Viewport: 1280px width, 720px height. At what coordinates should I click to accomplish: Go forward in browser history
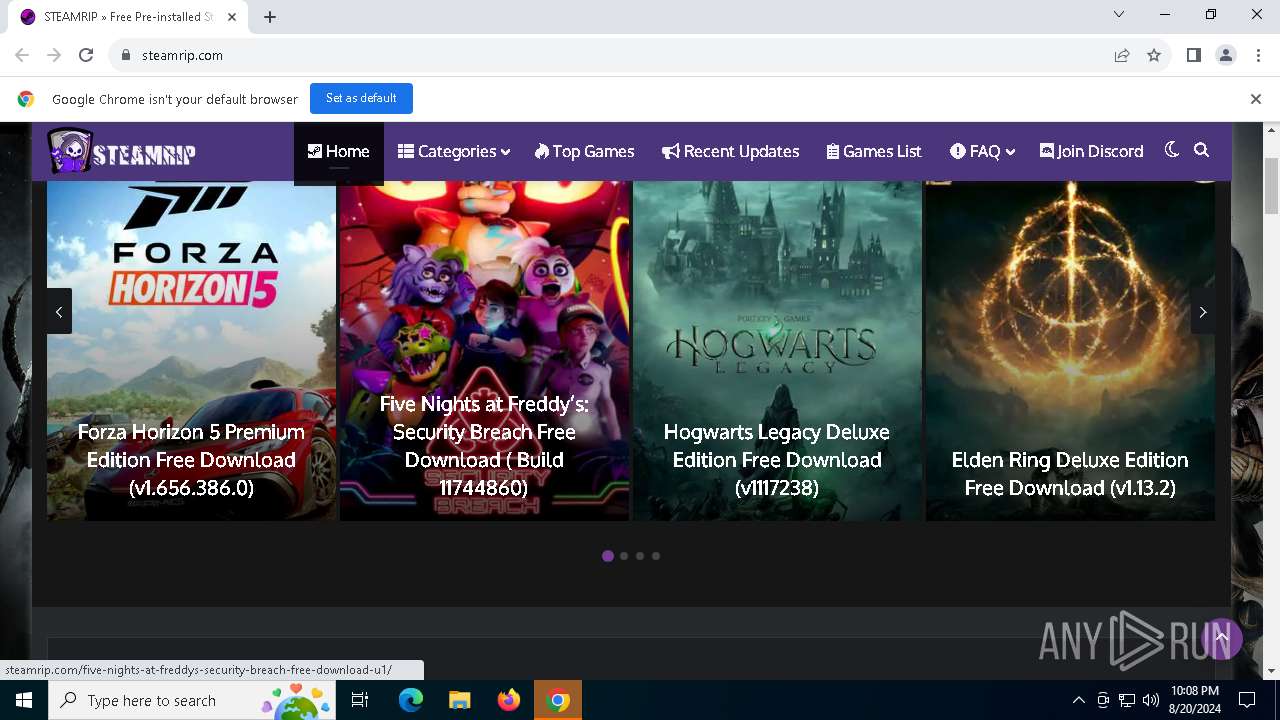[x=54, y=55]
